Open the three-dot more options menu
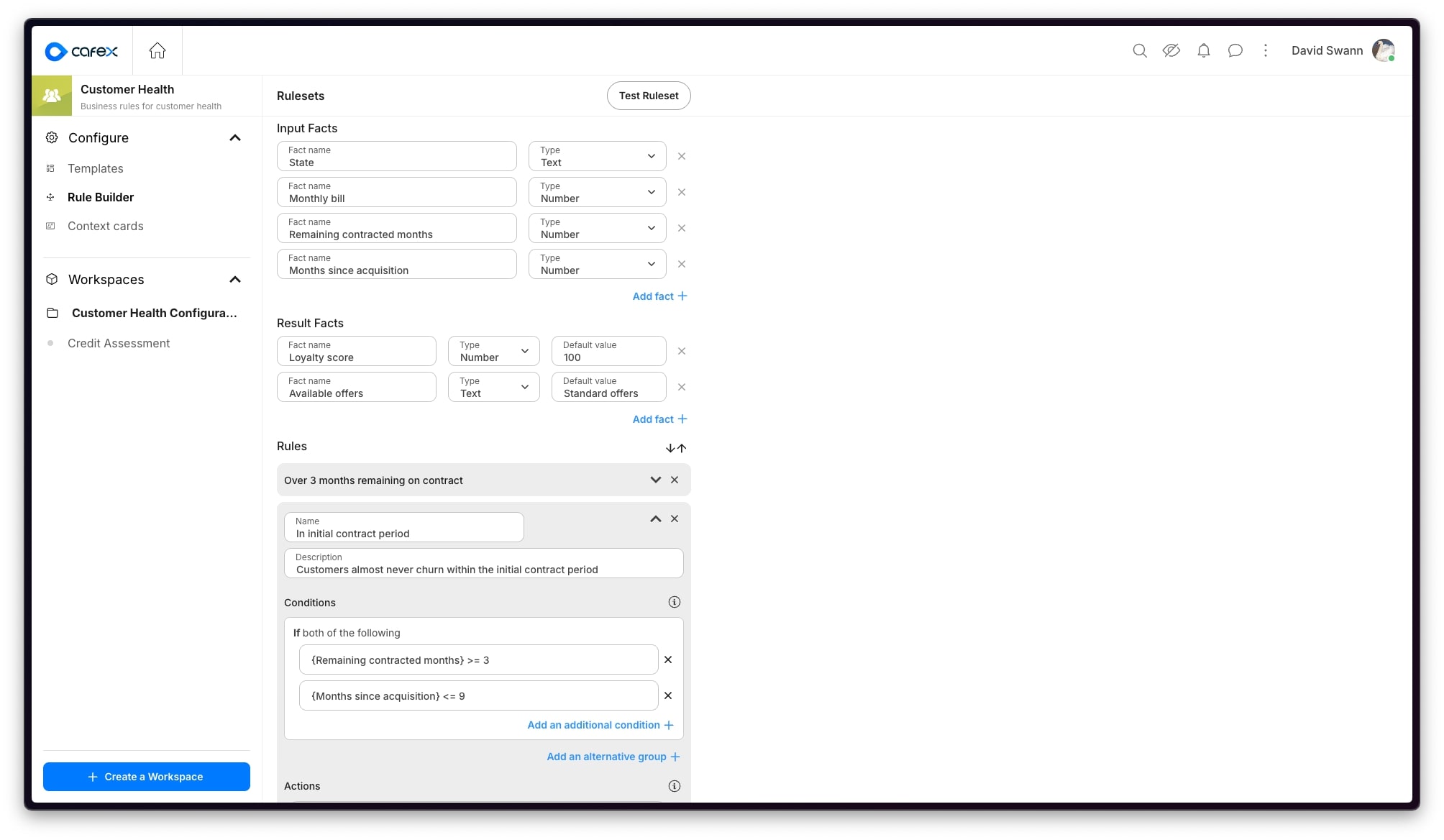1444x840 pixels. pyautogui.click(x=1266, y=50)
